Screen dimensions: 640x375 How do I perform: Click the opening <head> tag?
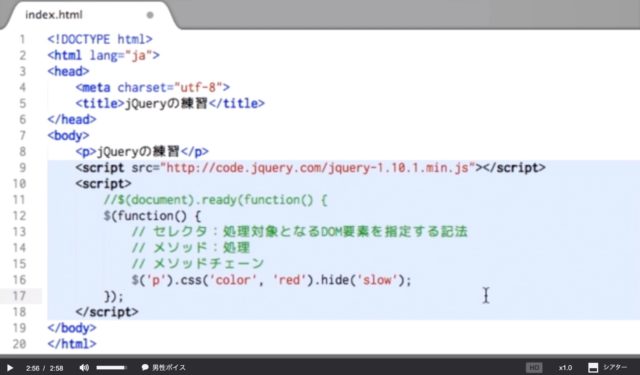coord(68,71)
